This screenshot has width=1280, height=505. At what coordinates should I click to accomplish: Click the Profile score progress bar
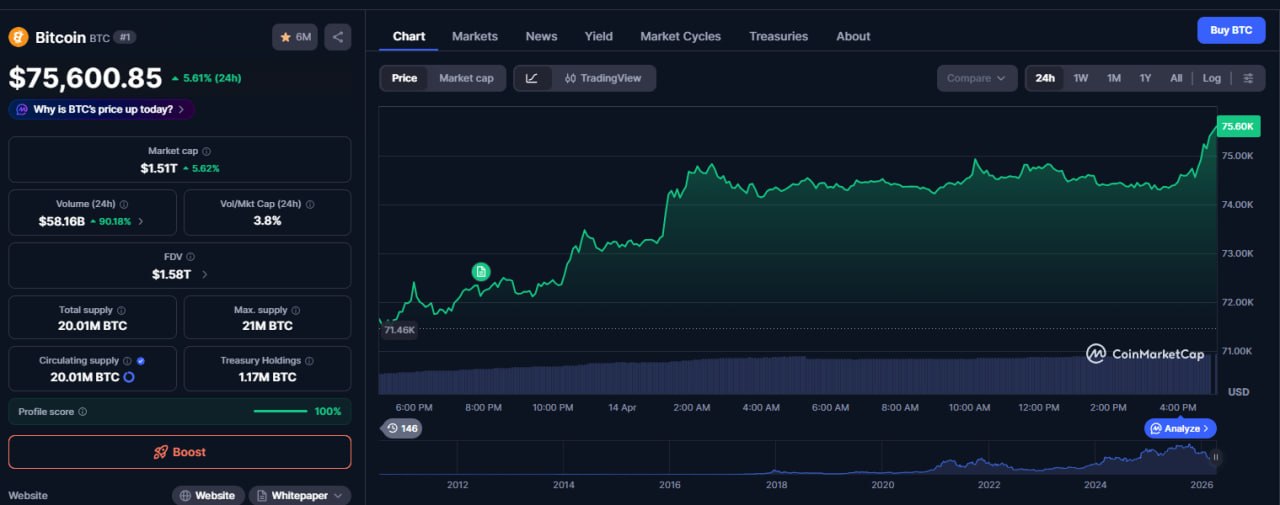point(280,411)
